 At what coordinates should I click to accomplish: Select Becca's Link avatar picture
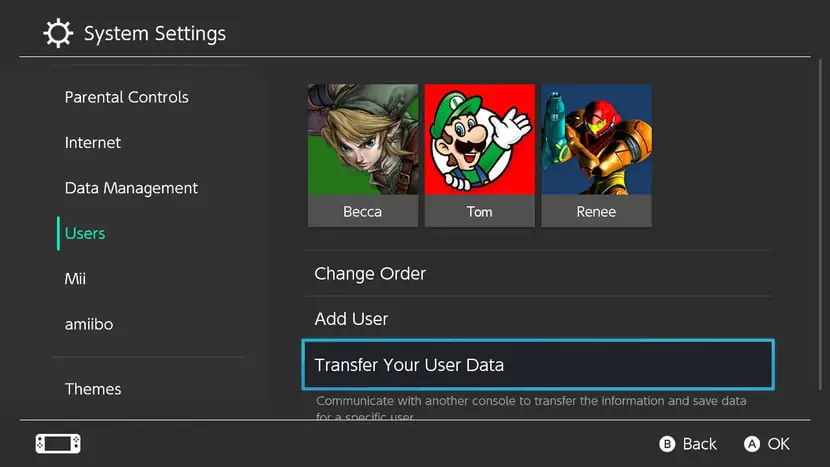362,139
